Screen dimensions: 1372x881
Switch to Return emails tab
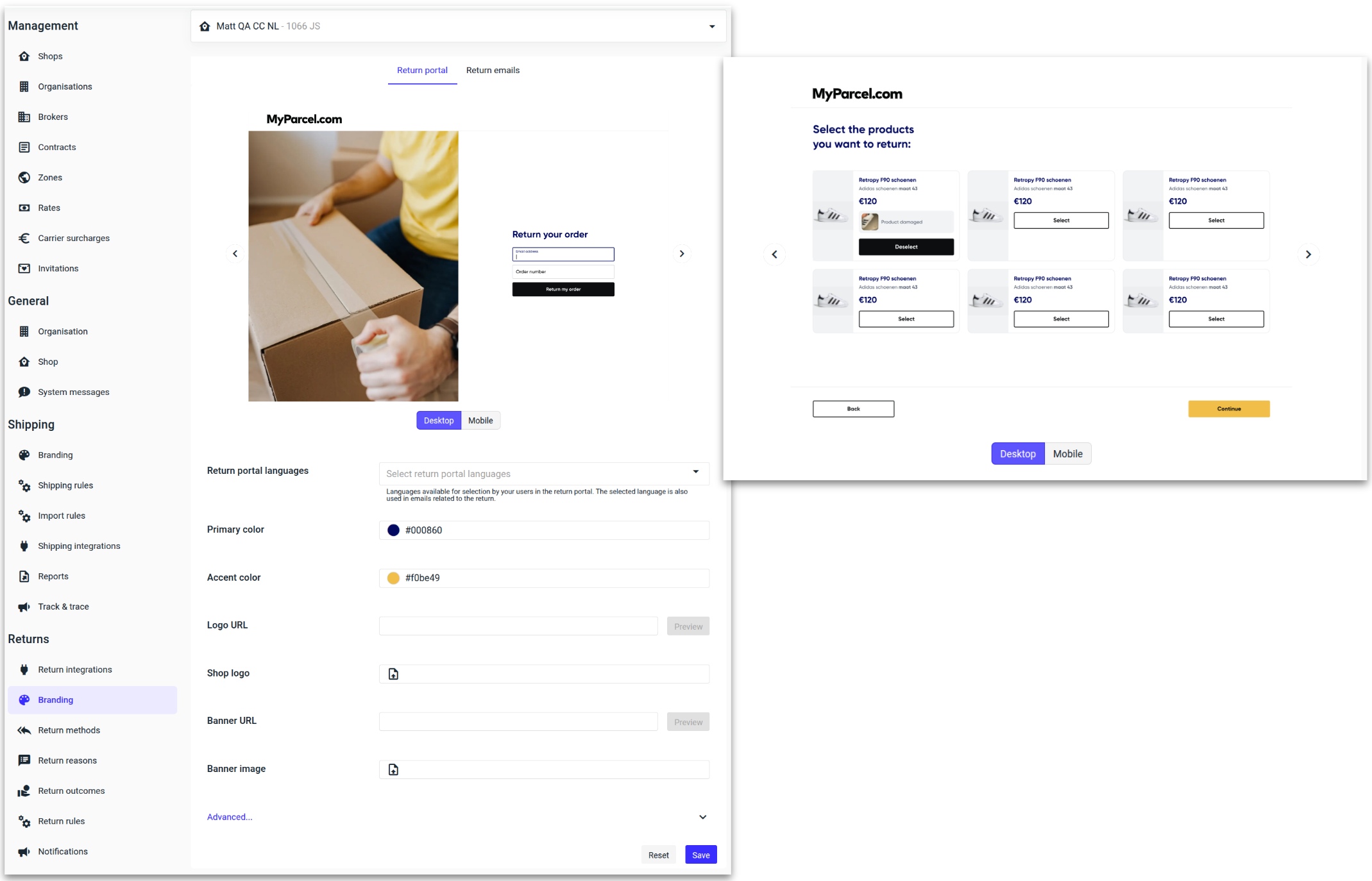coord(493,71)
